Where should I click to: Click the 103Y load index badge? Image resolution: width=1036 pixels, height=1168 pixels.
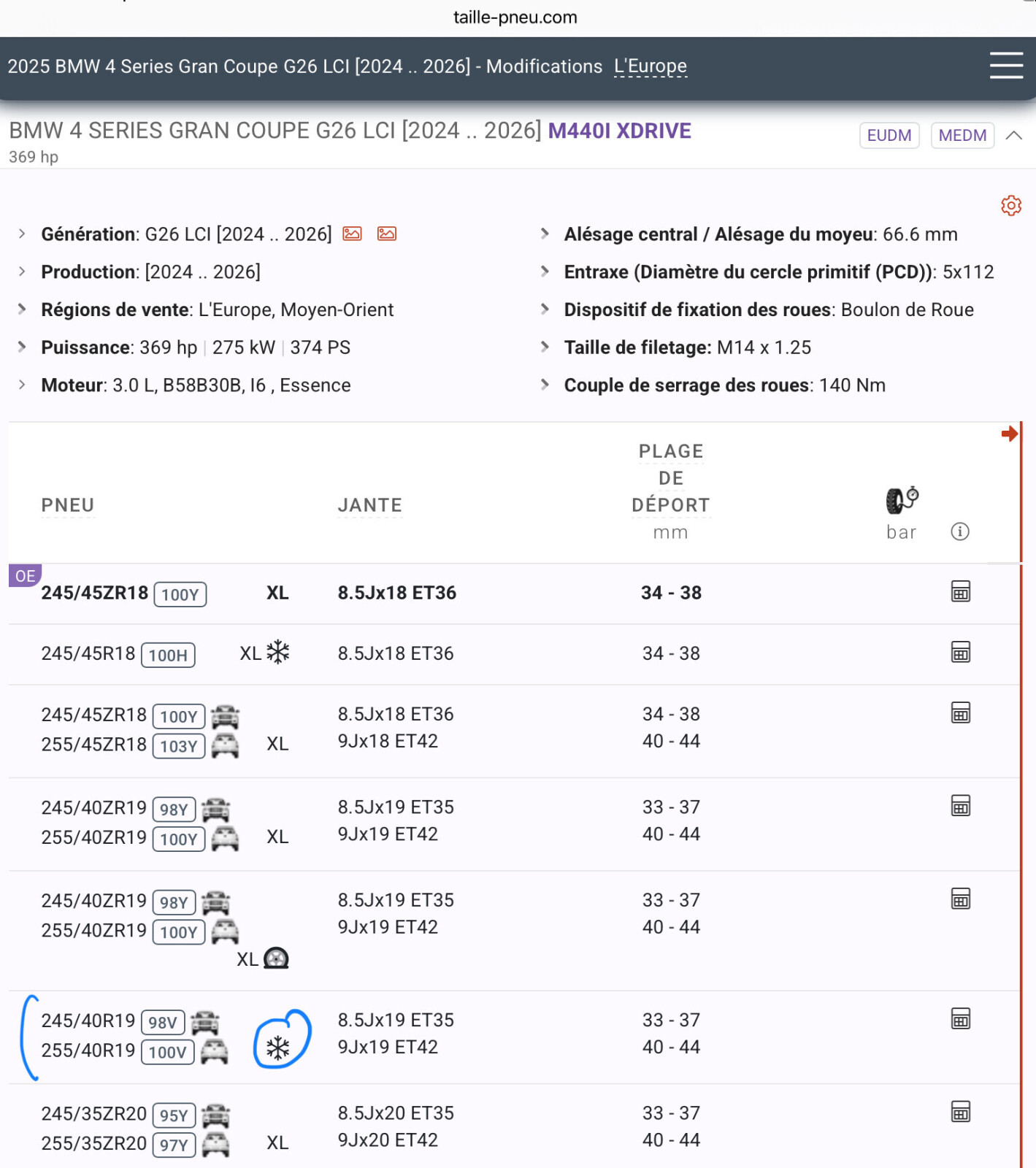point(179,746)
